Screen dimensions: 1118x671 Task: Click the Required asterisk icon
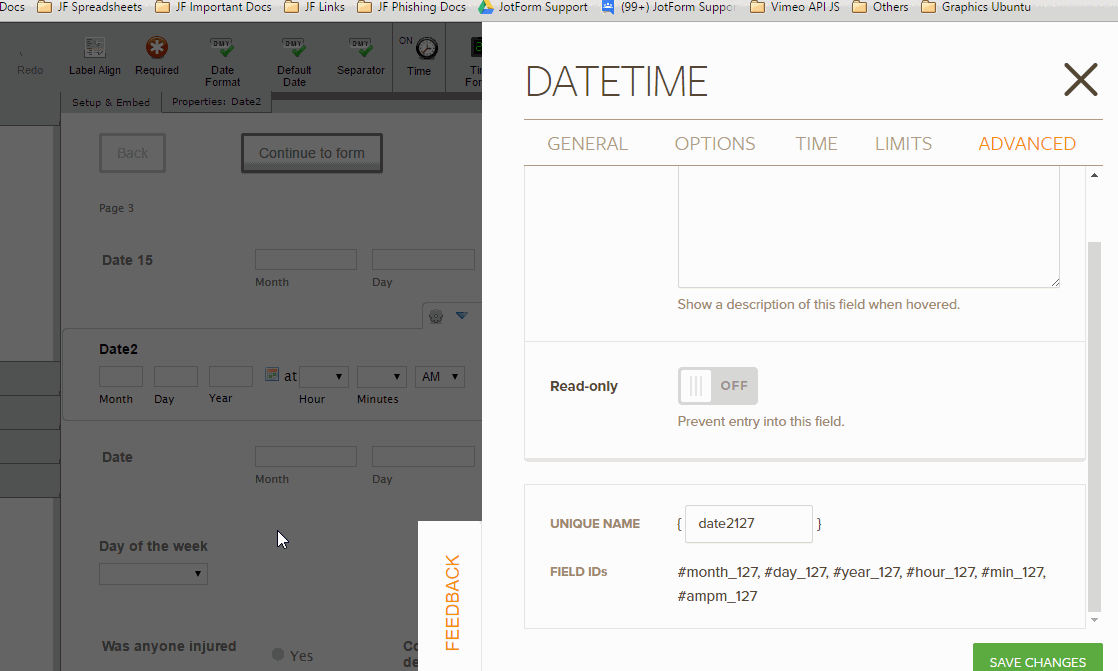(156, 47)
